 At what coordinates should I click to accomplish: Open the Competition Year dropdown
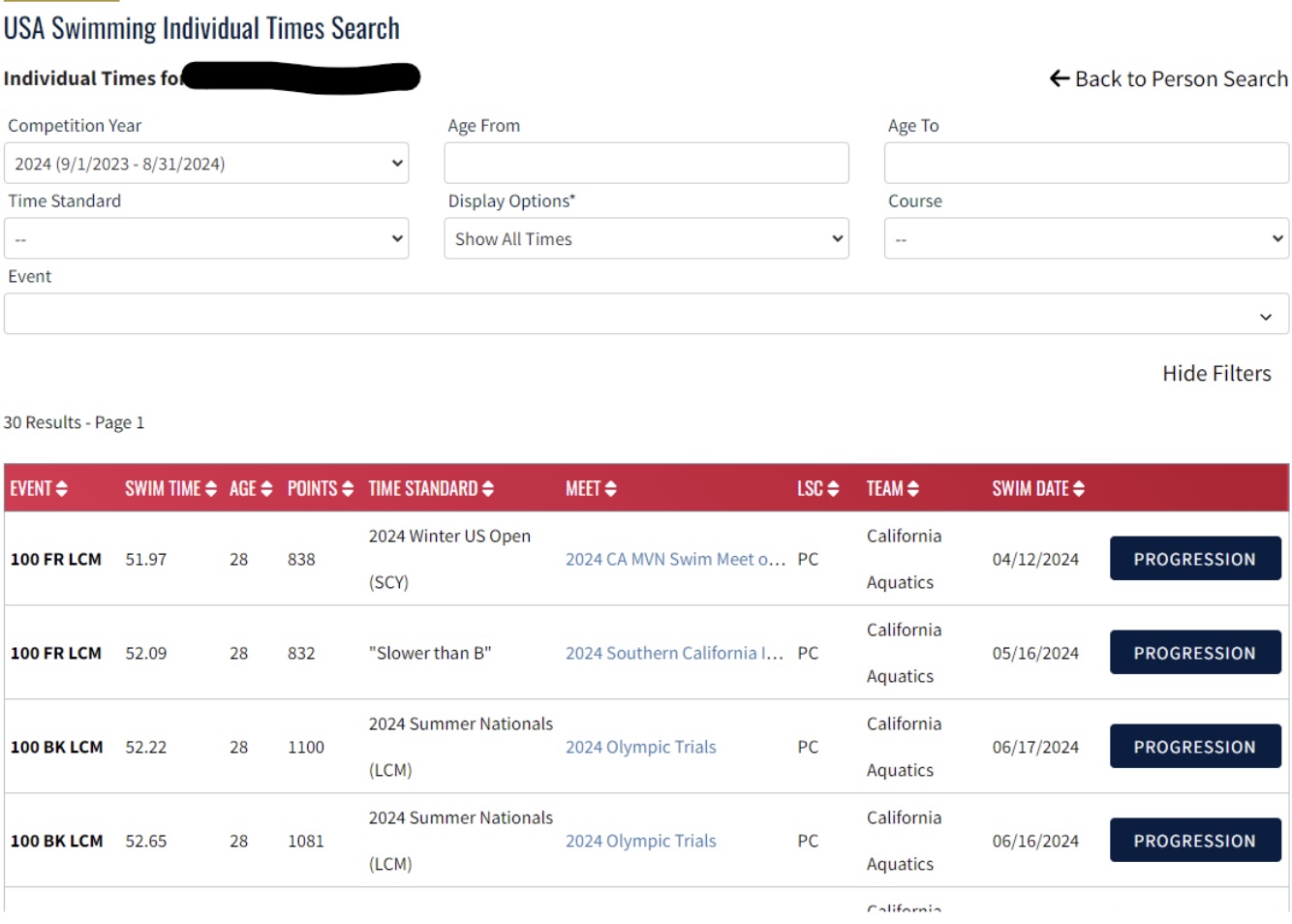[x=205, y=165]
